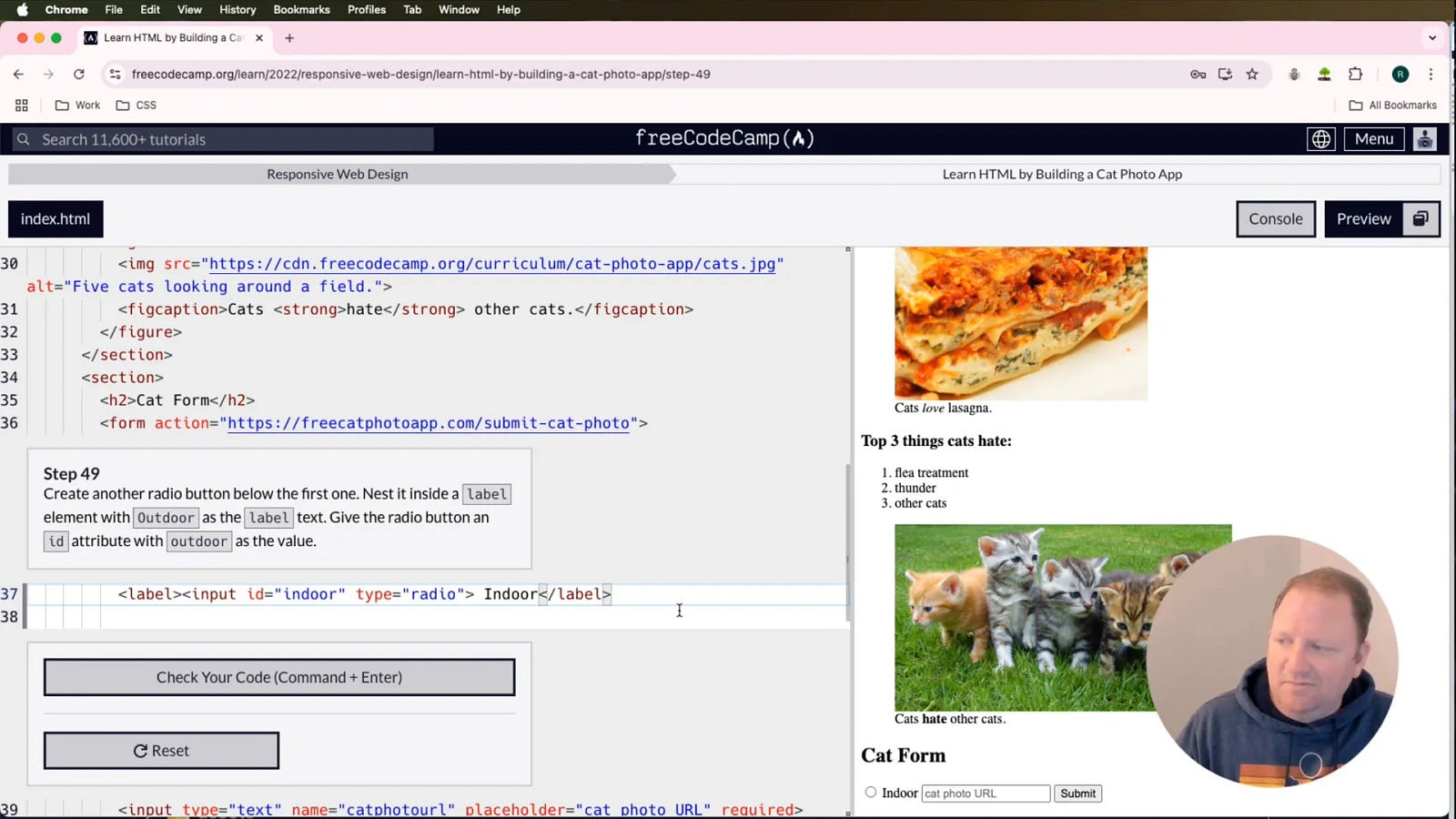1456x819 pixels.
Task: Open the Window menu
Action: [x=459, y=10]
